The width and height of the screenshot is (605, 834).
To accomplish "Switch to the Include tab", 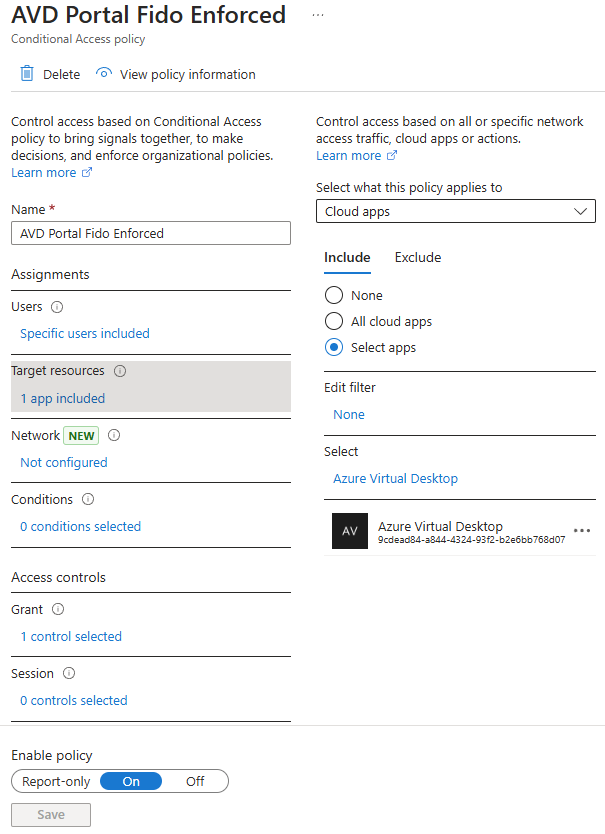I will 347,257.
